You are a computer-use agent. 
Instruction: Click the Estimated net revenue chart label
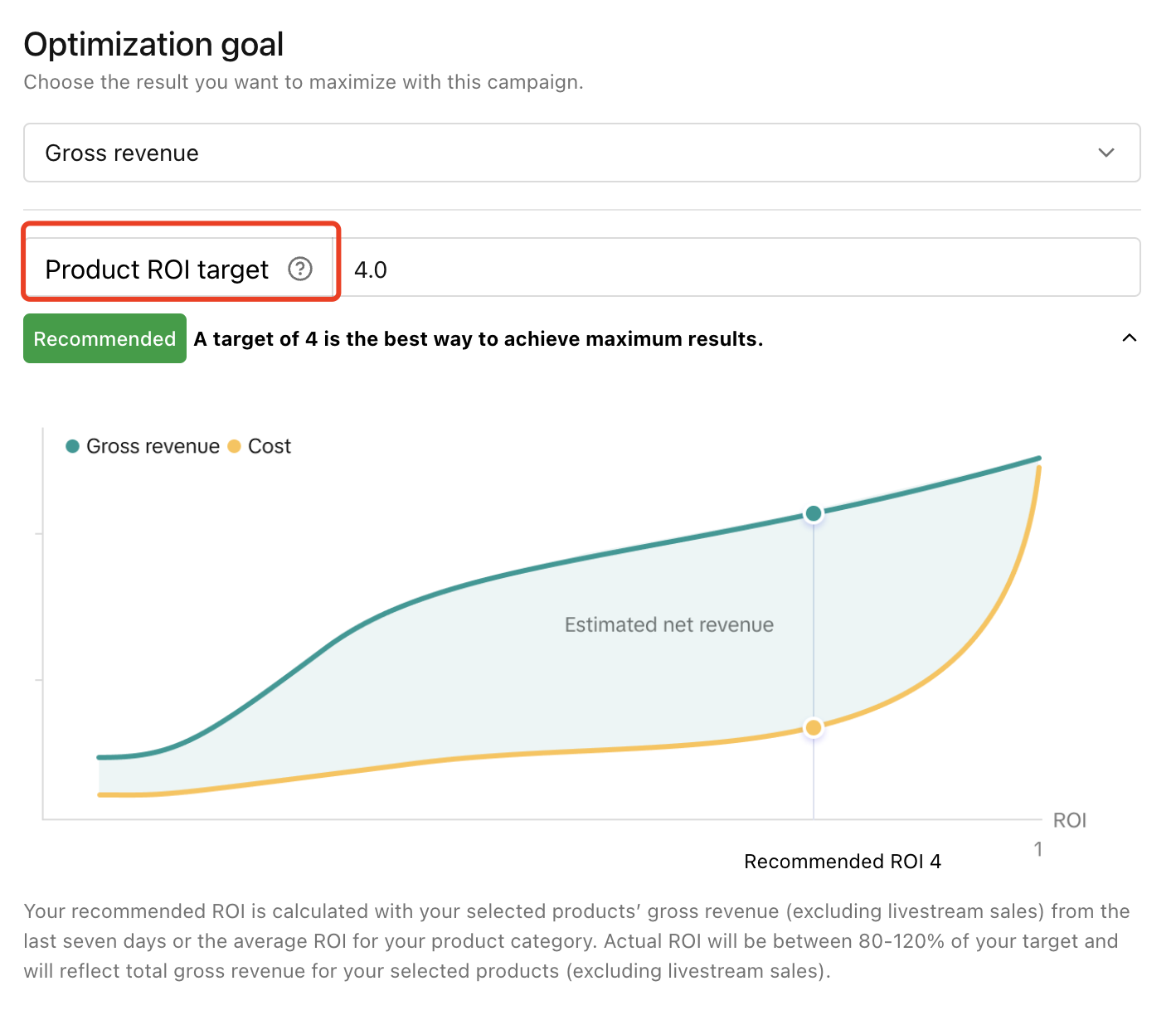pos(668,624)
